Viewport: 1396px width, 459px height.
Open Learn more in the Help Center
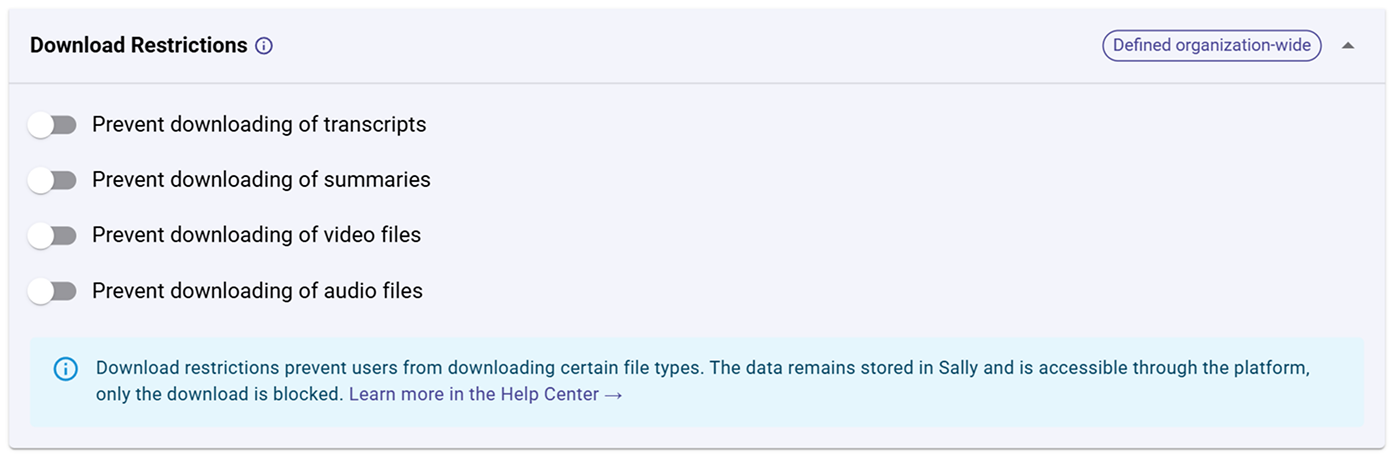[474, 395]
